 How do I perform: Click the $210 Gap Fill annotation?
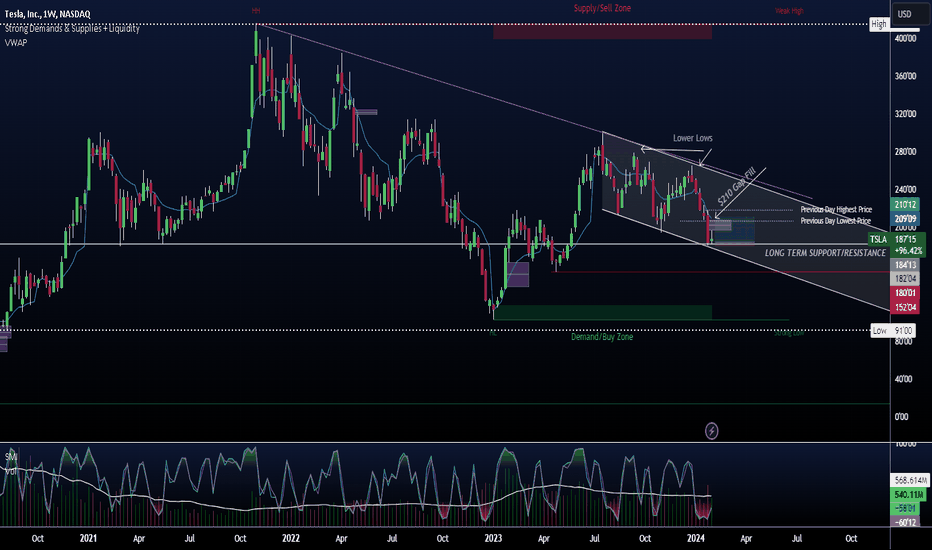[x=736, y=187]
